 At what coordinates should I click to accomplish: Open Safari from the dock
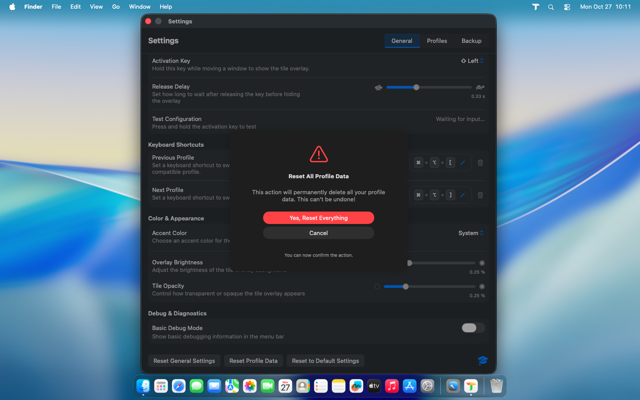point(178,386)
